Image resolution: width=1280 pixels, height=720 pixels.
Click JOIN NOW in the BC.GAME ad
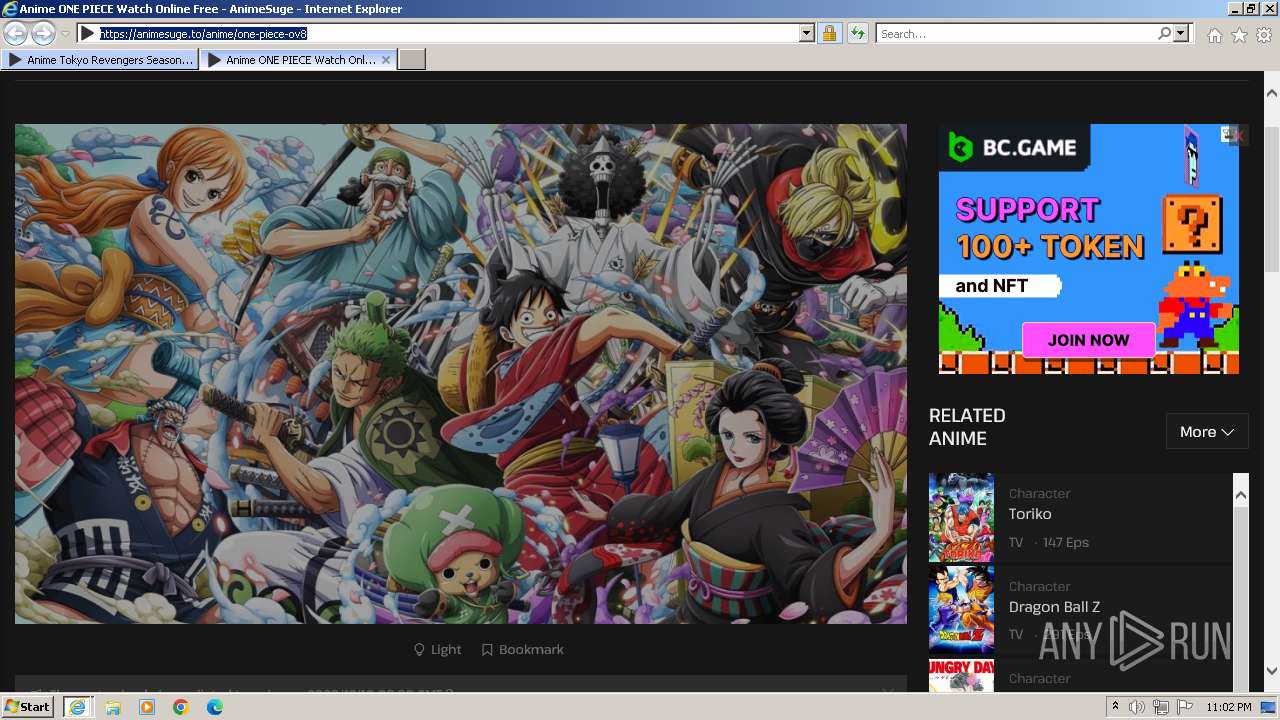1088,340
